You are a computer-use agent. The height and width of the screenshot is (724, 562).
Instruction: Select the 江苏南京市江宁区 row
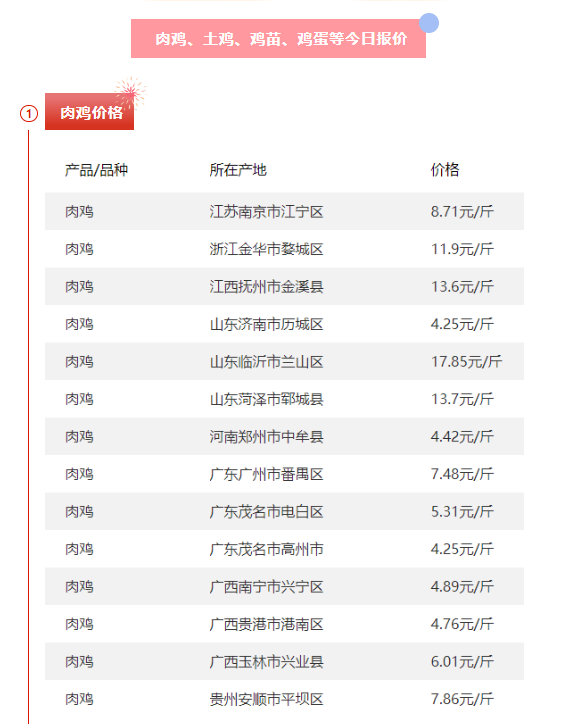point(284,211)
